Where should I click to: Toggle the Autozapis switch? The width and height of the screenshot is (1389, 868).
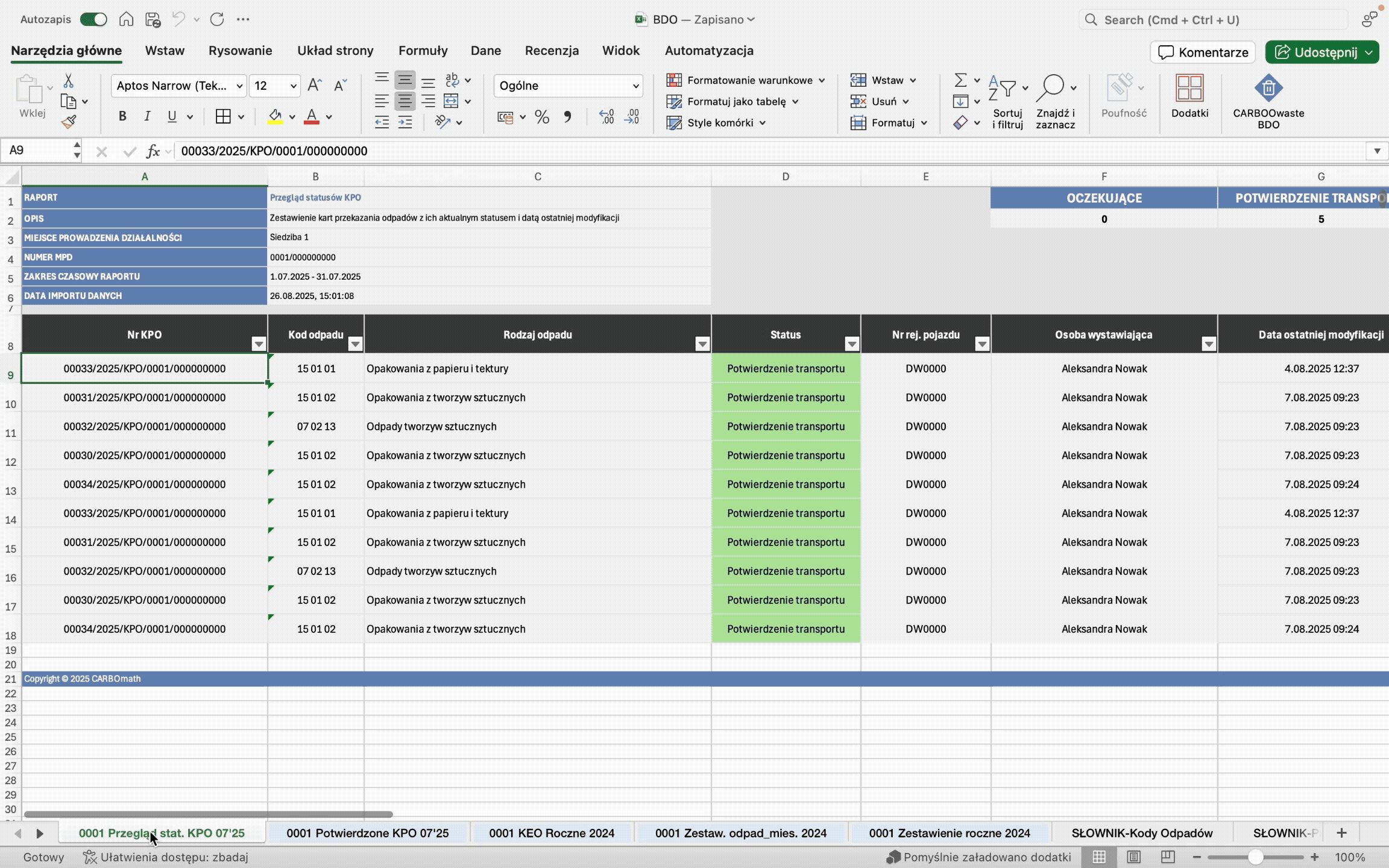pos(93,19)
